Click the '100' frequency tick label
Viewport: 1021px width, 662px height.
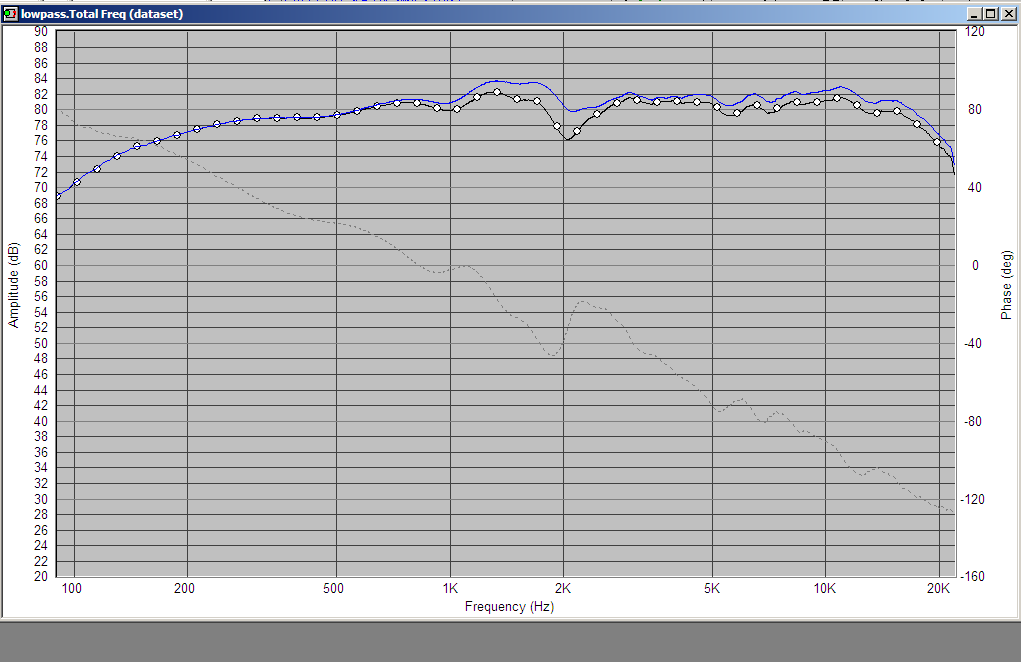pos(72,588)
